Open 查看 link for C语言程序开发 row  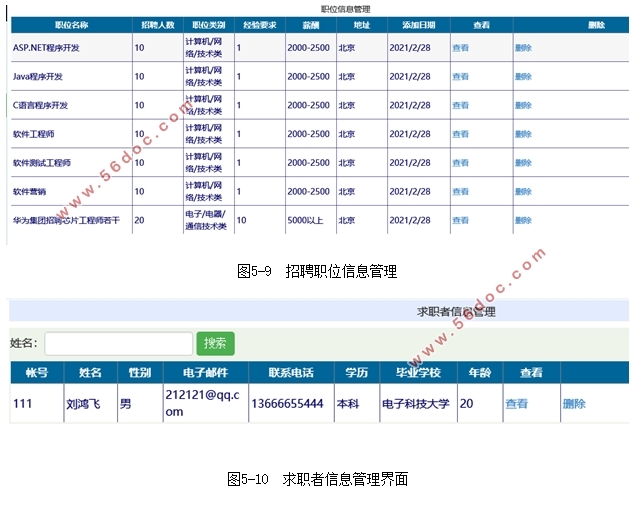461,106
